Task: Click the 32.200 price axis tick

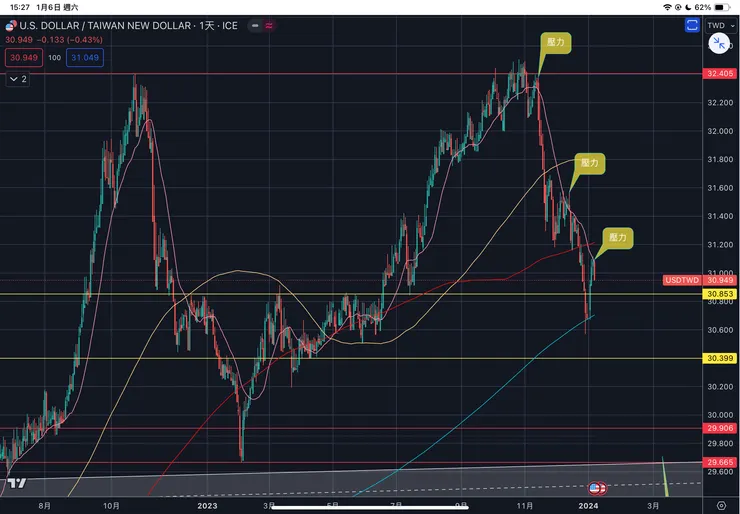Action: 720,102
